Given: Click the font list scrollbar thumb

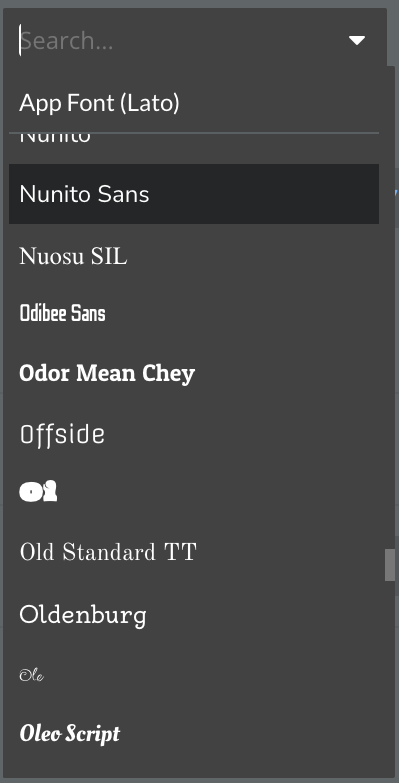Looking at the screenshot, I should [x=390, y=565].
